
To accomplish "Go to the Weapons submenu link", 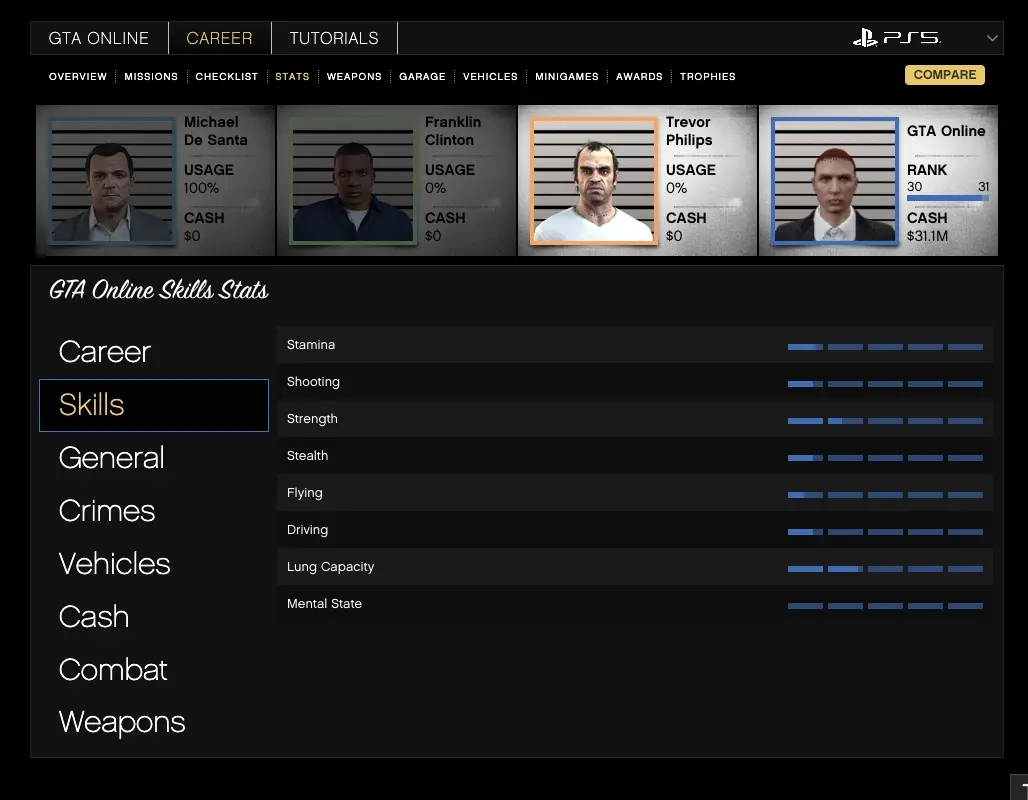I will pos(354,76).
